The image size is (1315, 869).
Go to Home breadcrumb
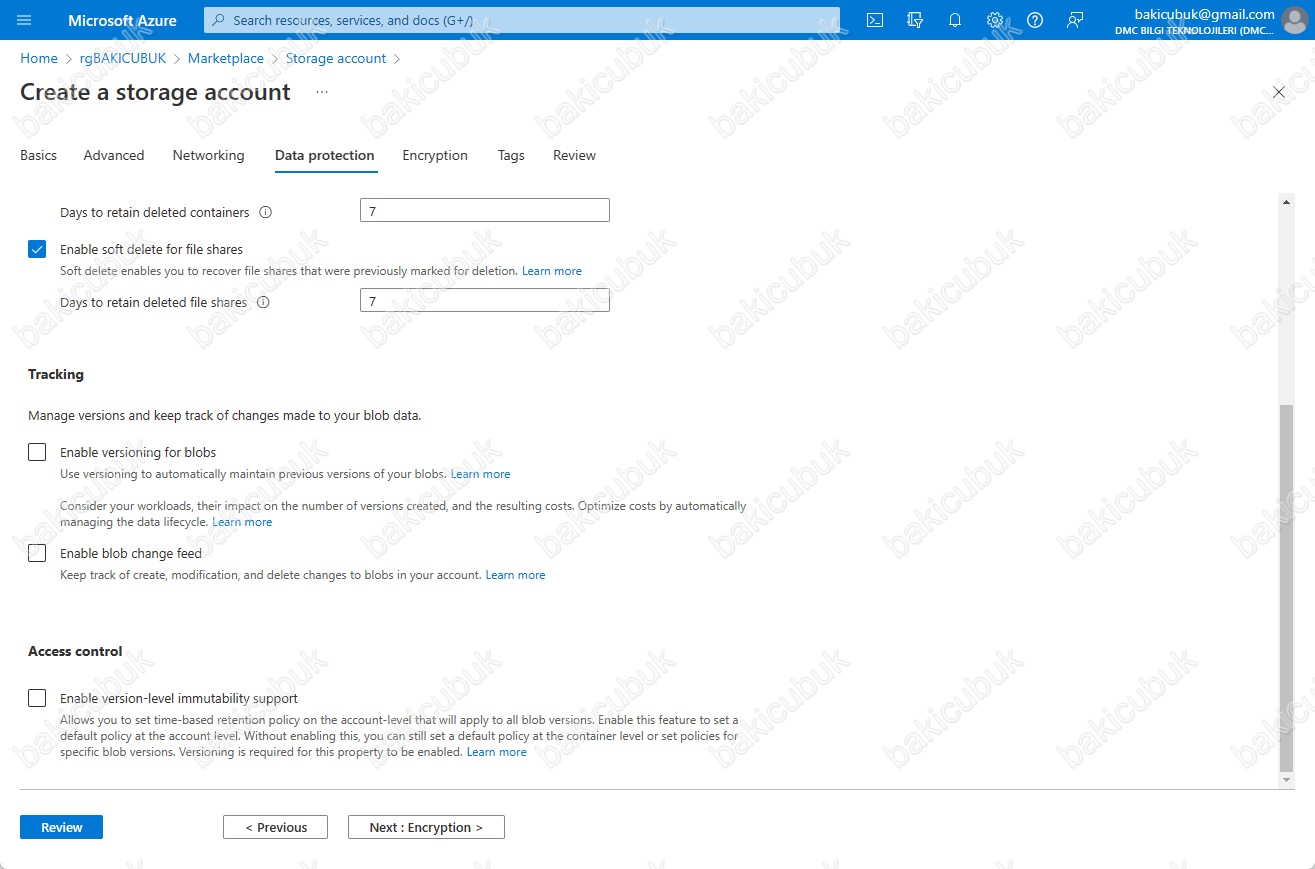click(x=39, y=58)
